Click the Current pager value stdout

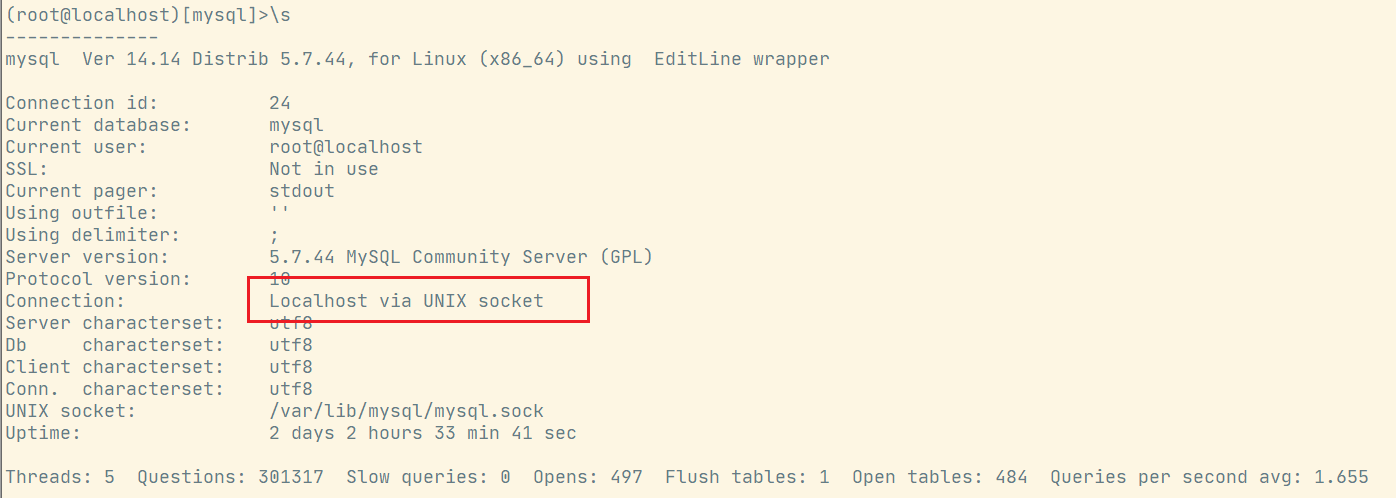302,191
